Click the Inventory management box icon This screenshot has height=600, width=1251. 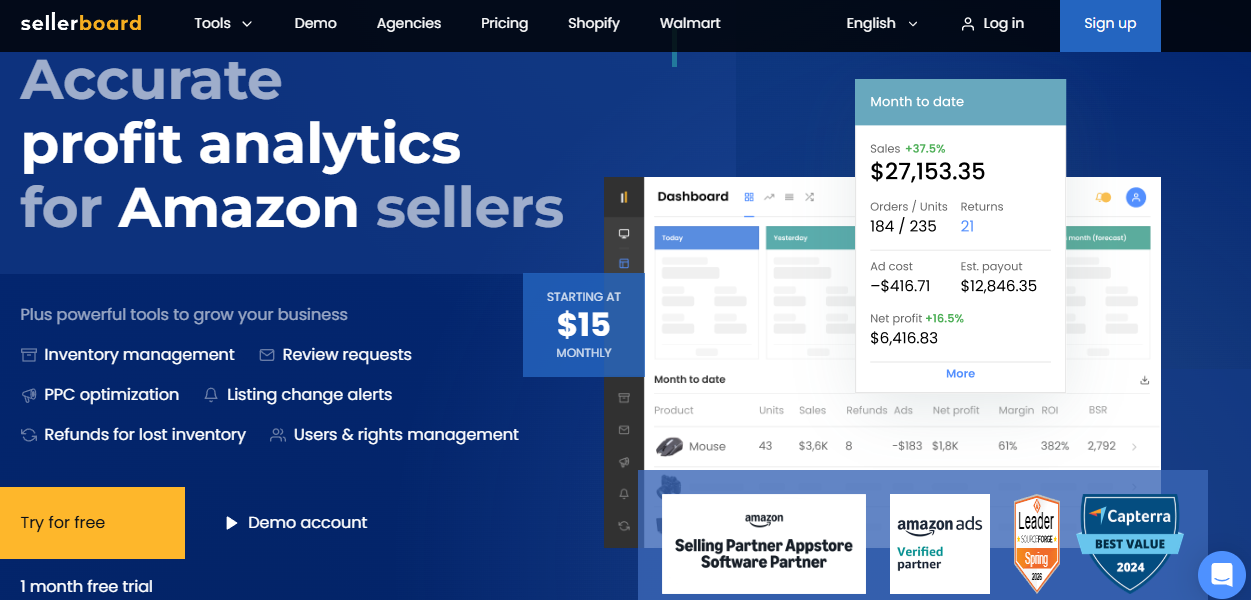tap(29, 355)
